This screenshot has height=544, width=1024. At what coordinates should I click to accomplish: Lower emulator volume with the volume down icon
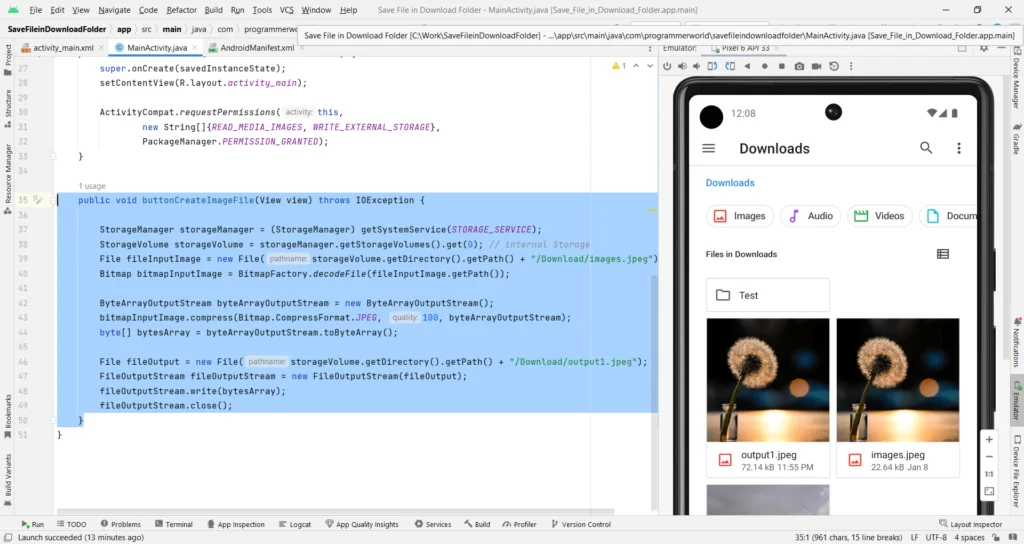click(x=697, y=66)
